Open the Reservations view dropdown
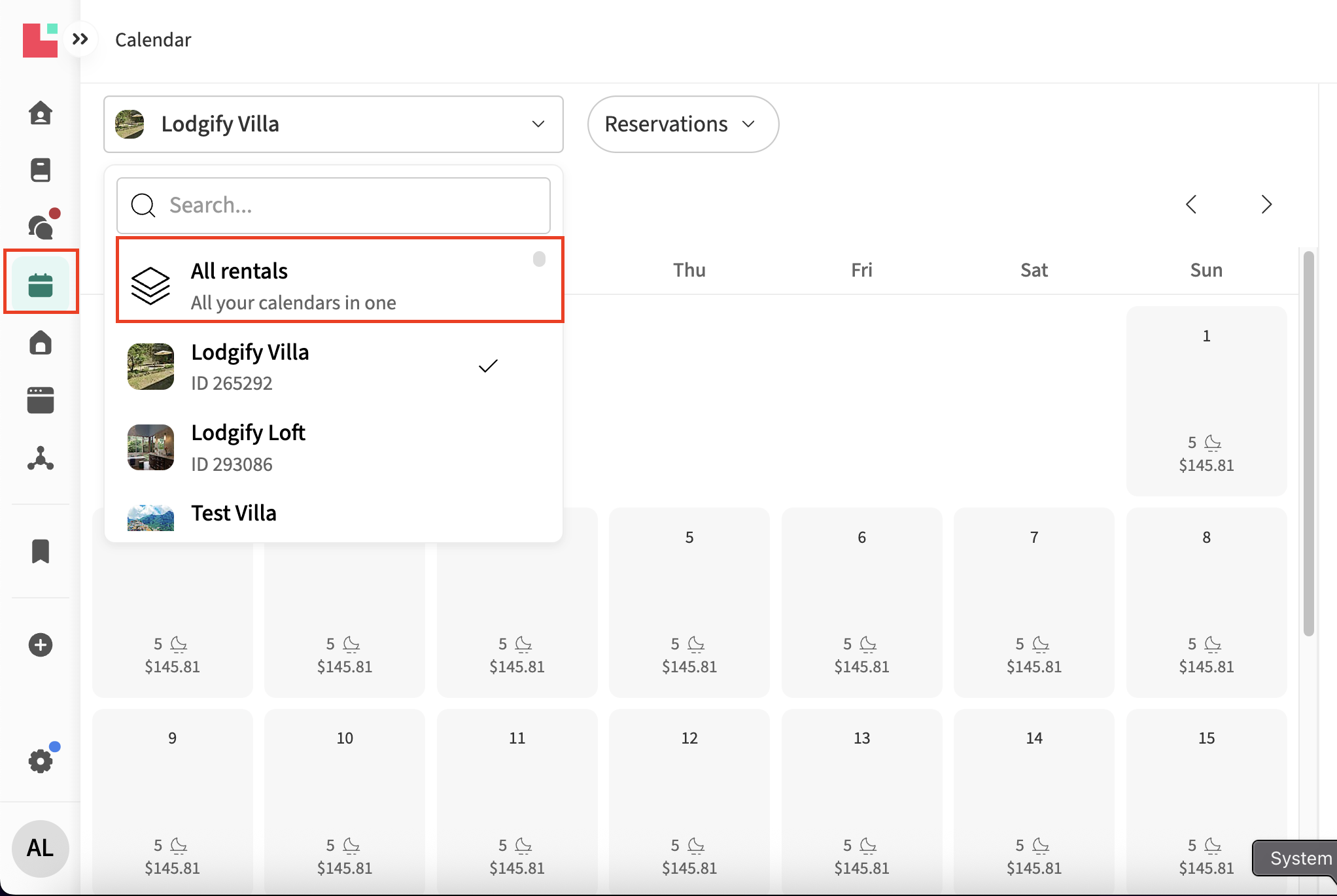Viewport: 1337px width, 896px height. pyautogui.click(x=682, y=124)
